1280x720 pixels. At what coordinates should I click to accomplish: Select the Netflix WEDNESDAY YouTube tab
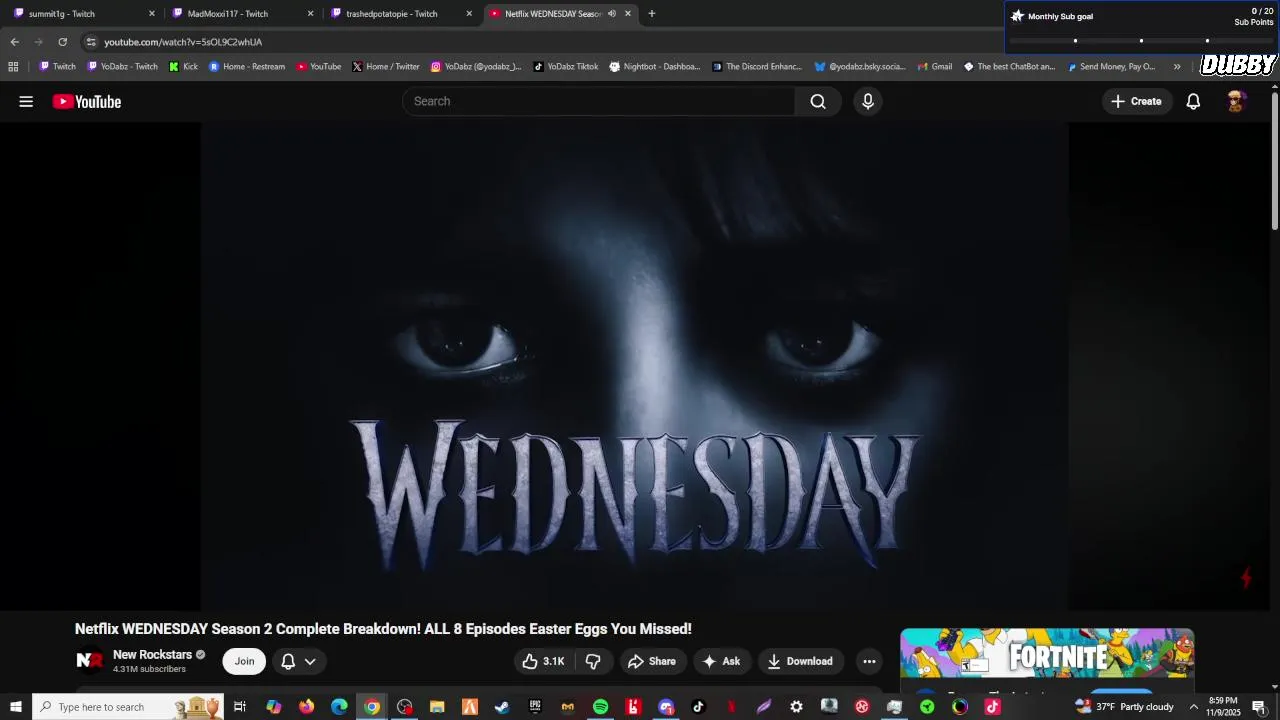[553, 14]
